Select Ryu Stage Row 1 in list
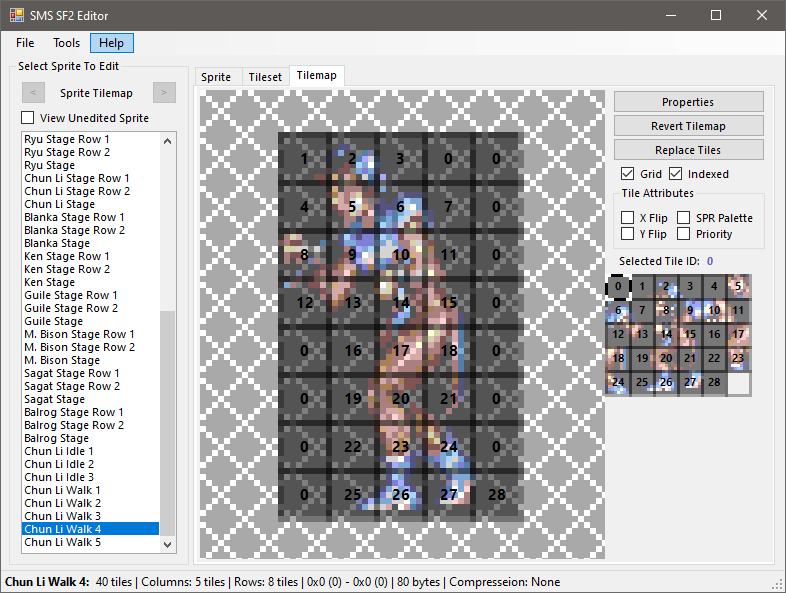Screen dimensions: 786x593 [x=90, y=139]
